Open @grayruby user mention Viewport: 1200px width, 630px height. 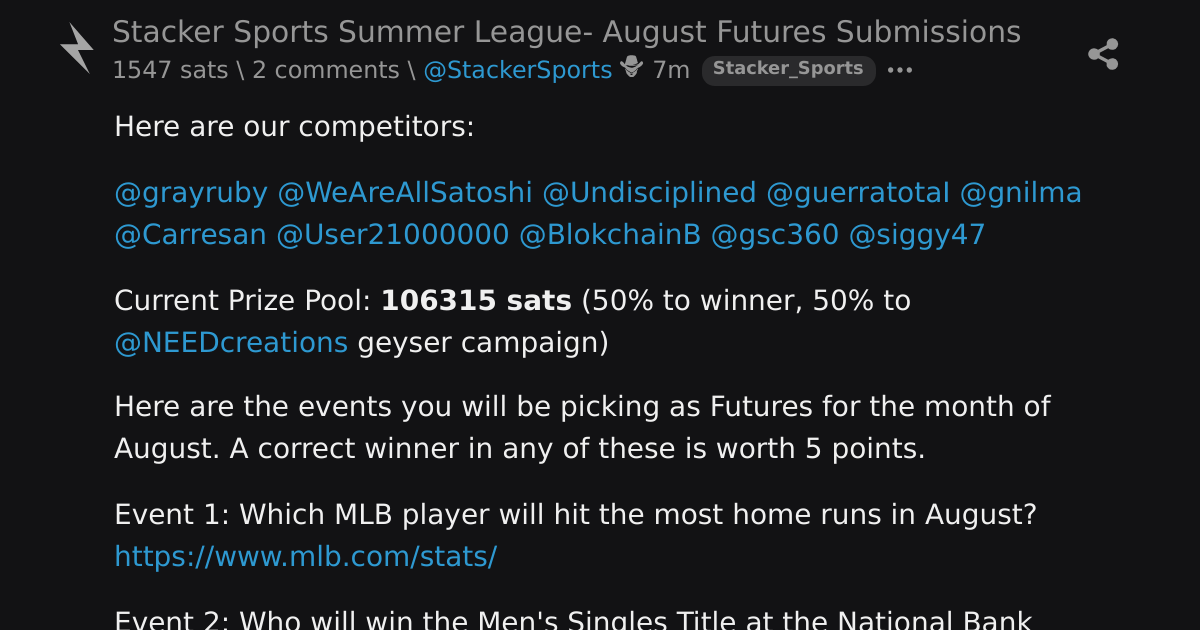click(191, 193)
